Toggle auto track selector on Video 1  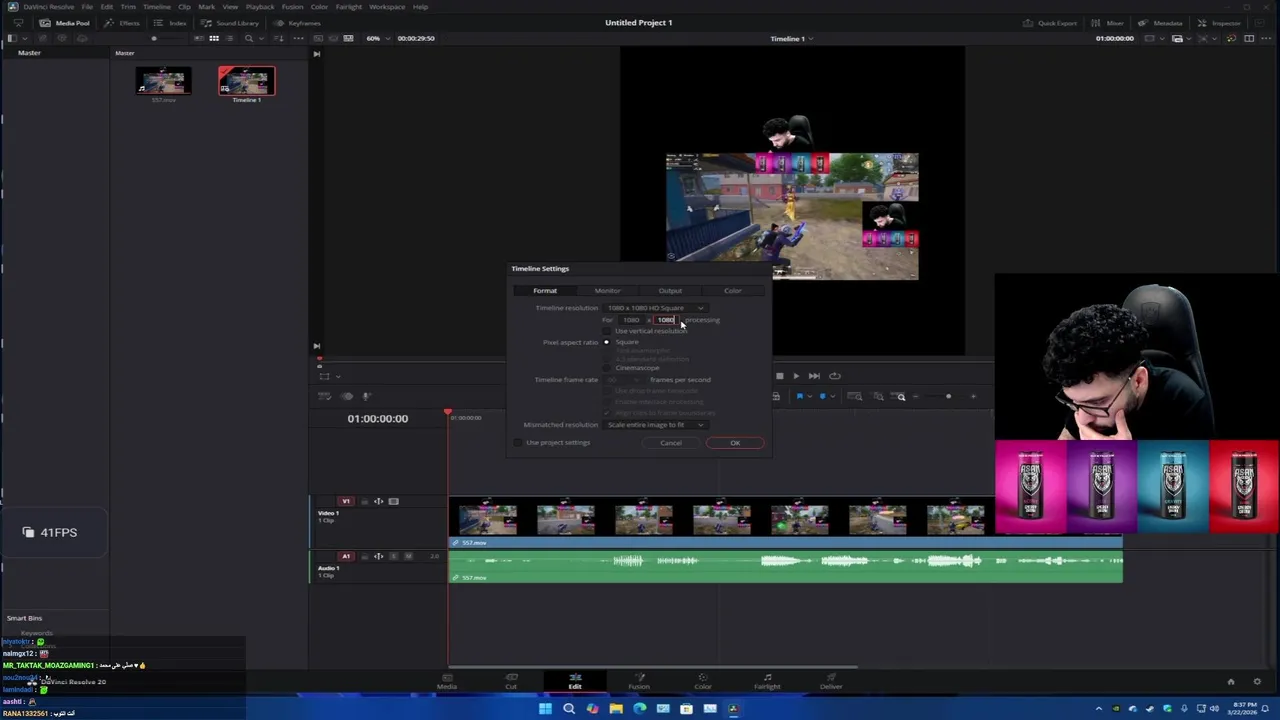coord(379,501)
